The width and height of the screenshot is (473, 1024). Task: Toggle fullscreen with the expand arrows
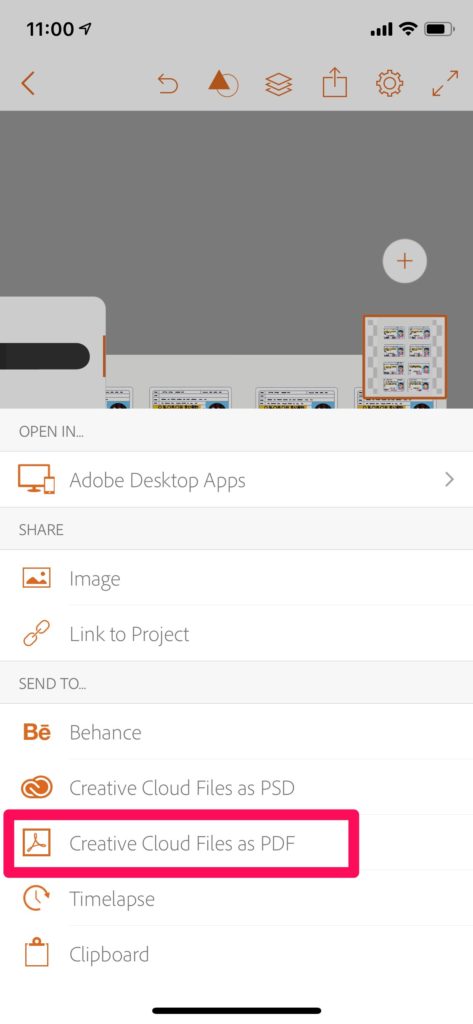coord(445,84)
